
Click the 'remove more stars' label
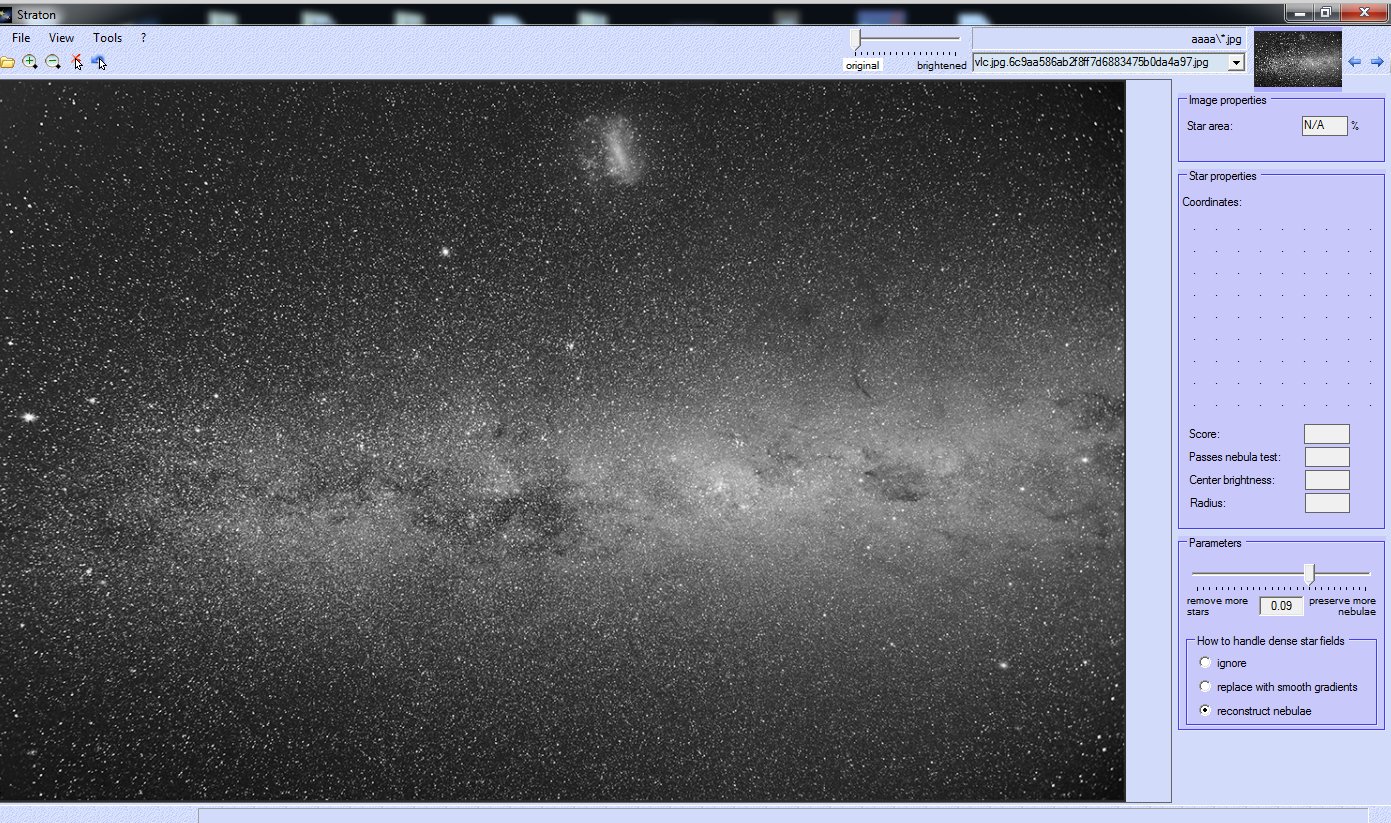click(x=1217, y=606)
